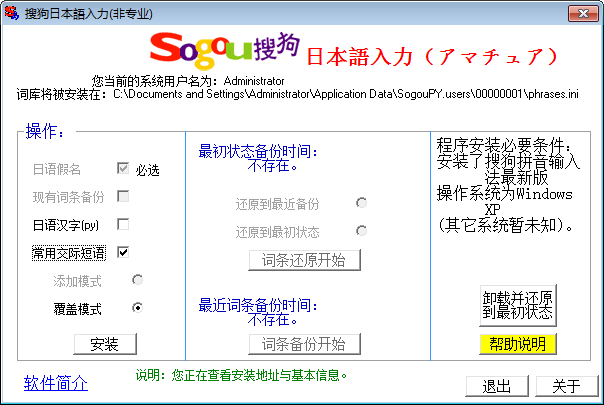Click the Sogou搜狗 logo banner
This screenshot has width=604, height=405.
[x=225, y=50]
